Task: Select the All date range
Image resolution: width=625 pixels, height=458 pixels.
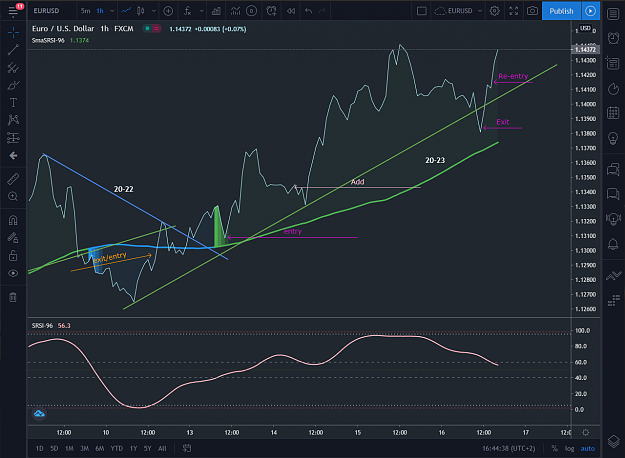Action: [162, 448]
